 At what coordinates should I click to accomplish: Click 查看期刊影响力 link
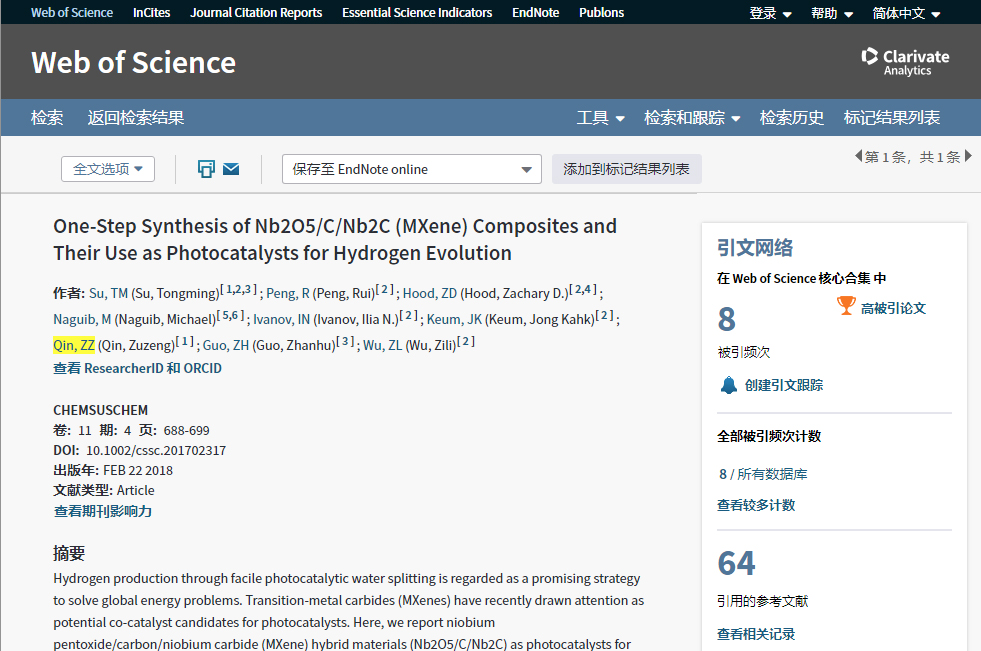(x=103, y=511)
